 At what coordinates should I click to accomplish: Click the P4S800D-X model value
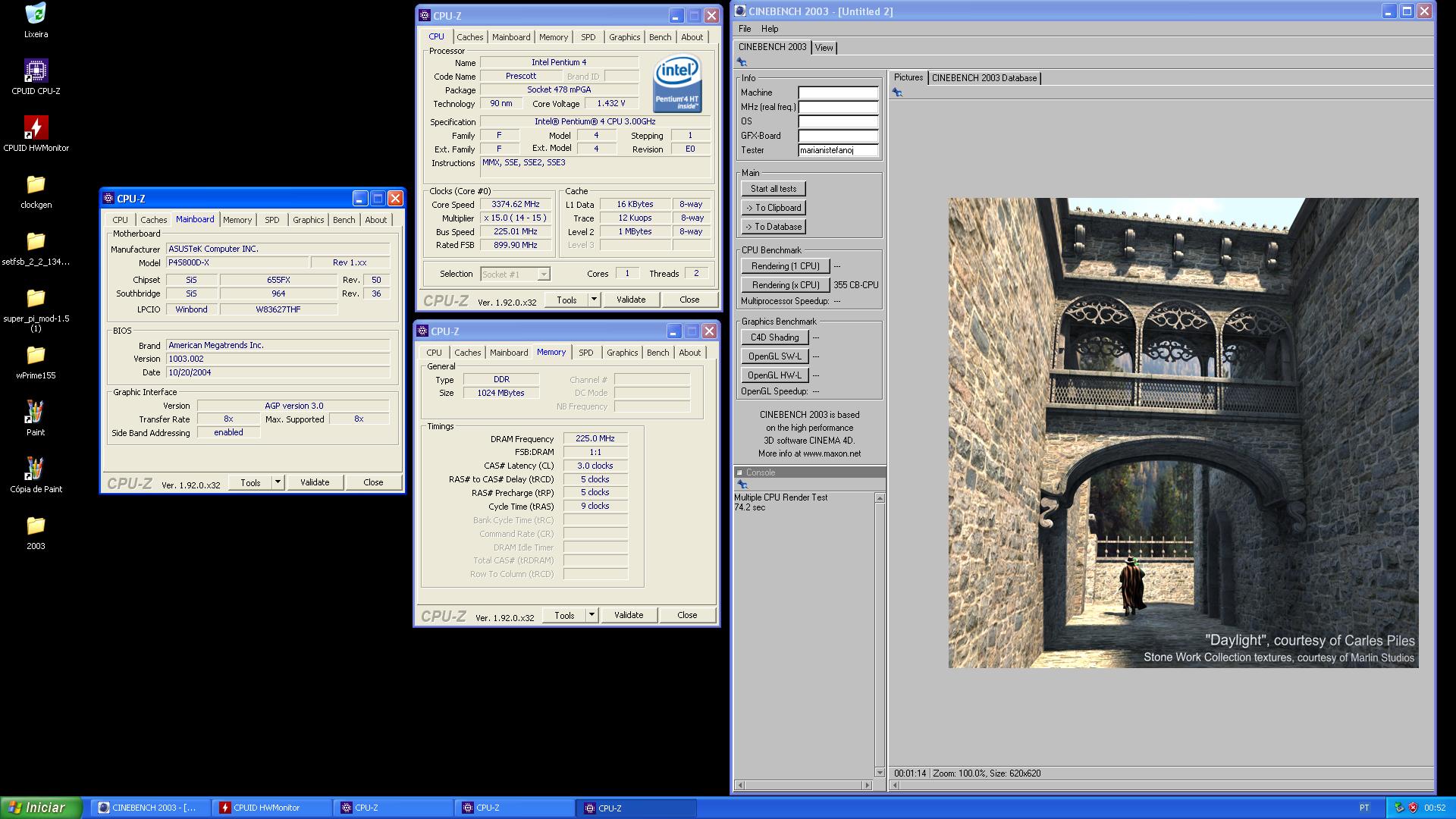tap(237, 262)
